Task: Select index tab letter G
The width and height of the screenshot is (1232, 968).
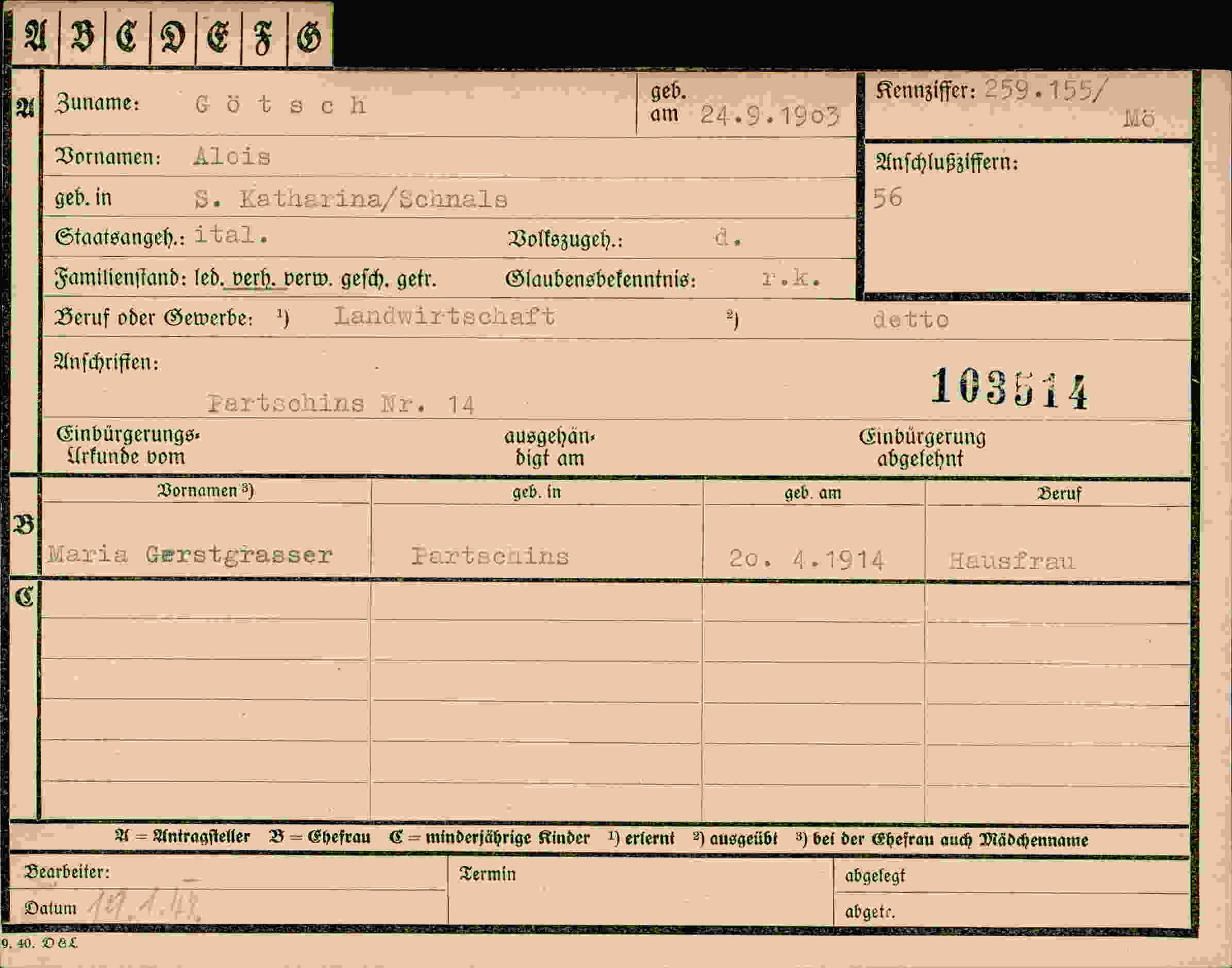Action: pyautogui.click(x=309, y=37)
